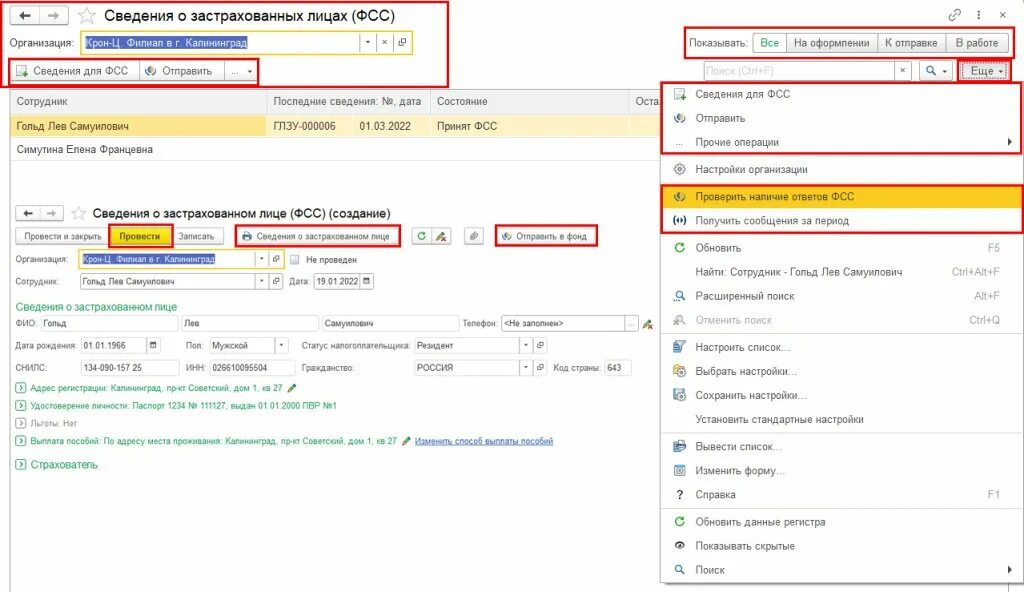Open the organization dropdown in the top list form
Viewport: 1024px width, 592px height.
pyautogui.click(x=368, y=42)
